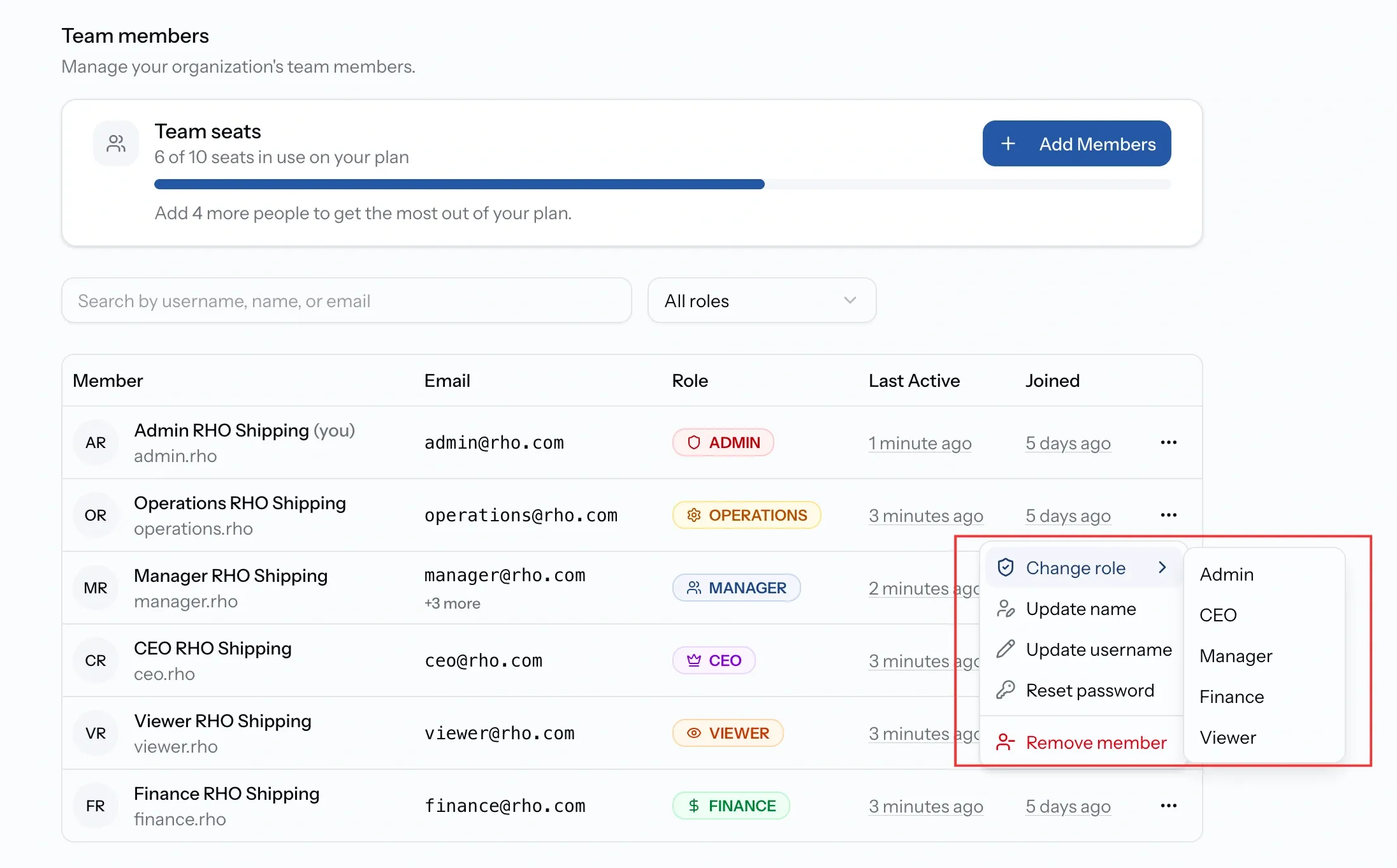Click the Admin RHO Shipping name
The width and height of the screenshot is (1397, 868).
click(x=221, y=430)
